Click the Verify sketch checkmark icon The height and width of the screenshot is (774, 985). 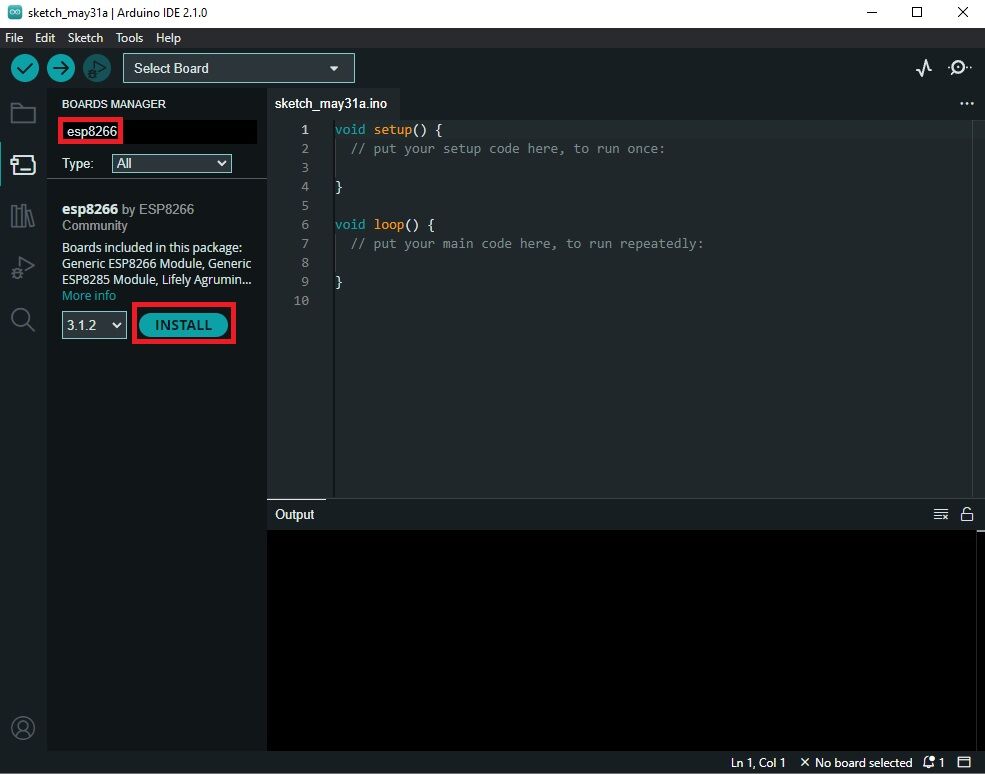click(x=25, y=68)
